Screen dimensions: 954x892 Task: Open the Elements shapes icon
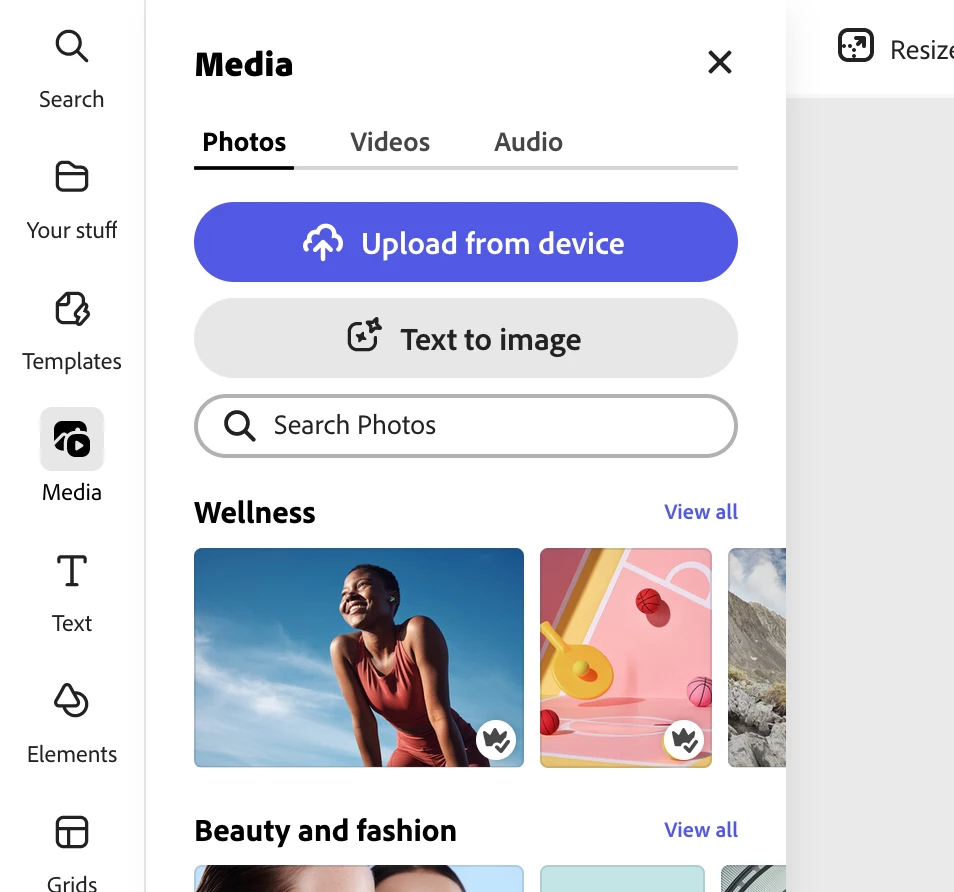pyautogui.click(x=72, y=700)
